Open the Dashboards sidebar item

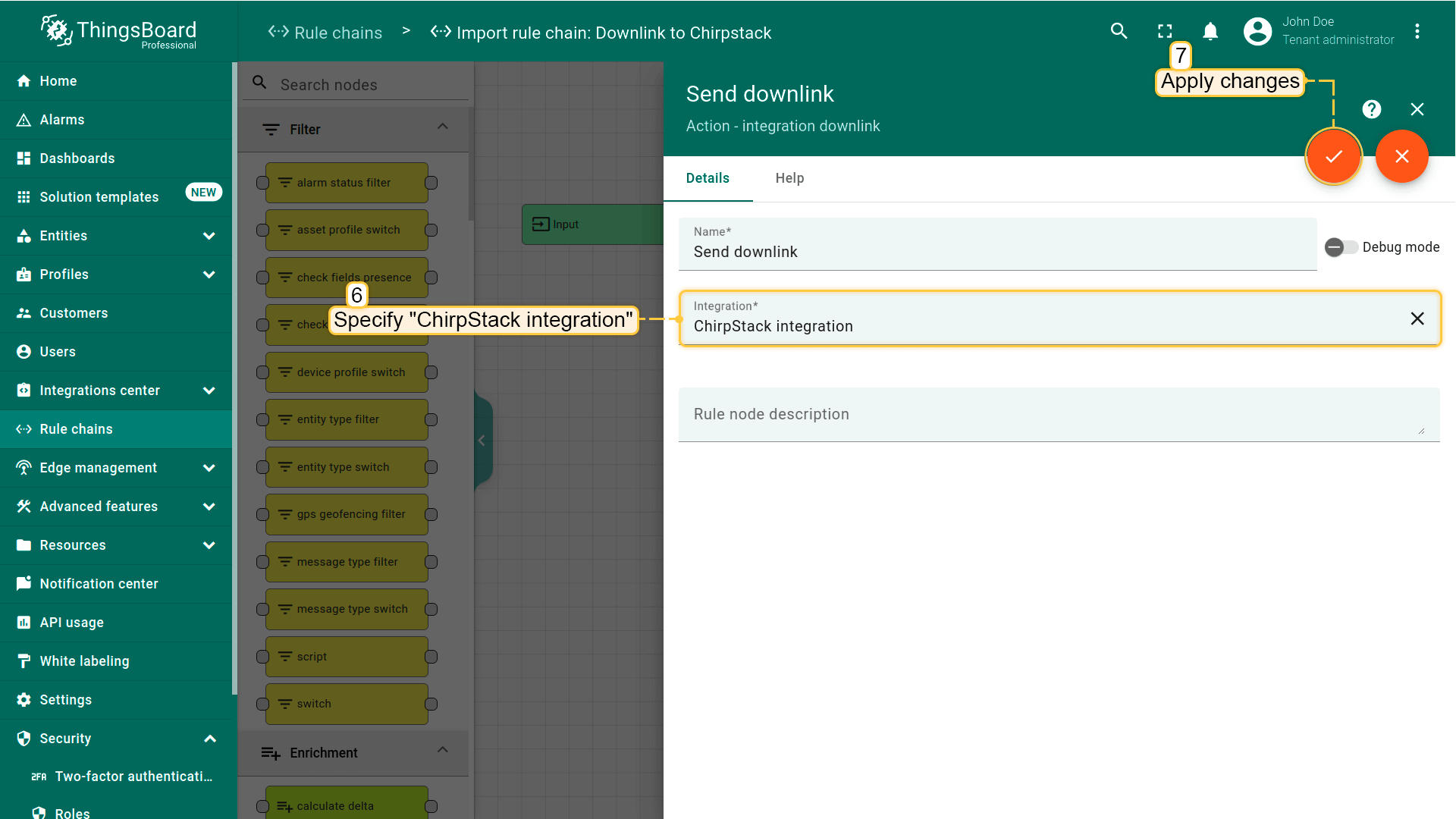77,158
